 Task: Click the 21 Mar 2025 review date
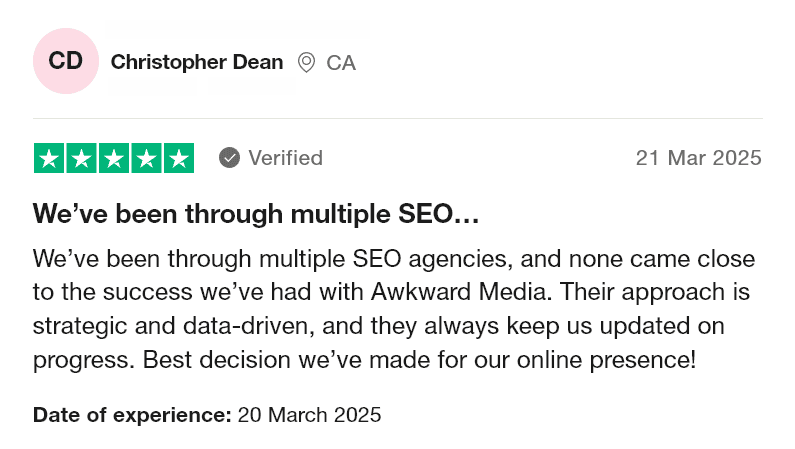(699, 158)
